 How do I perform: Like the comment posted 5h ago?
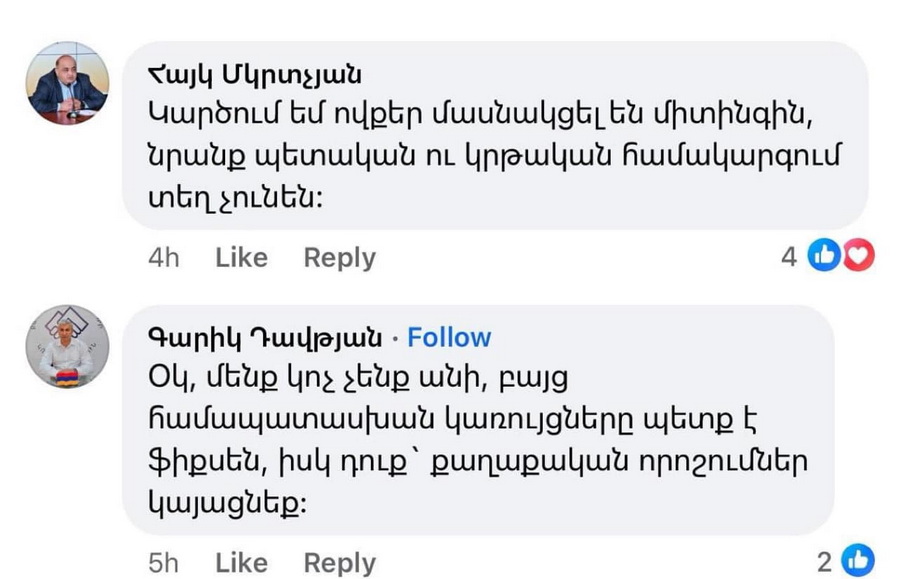(x=241, y=562)
